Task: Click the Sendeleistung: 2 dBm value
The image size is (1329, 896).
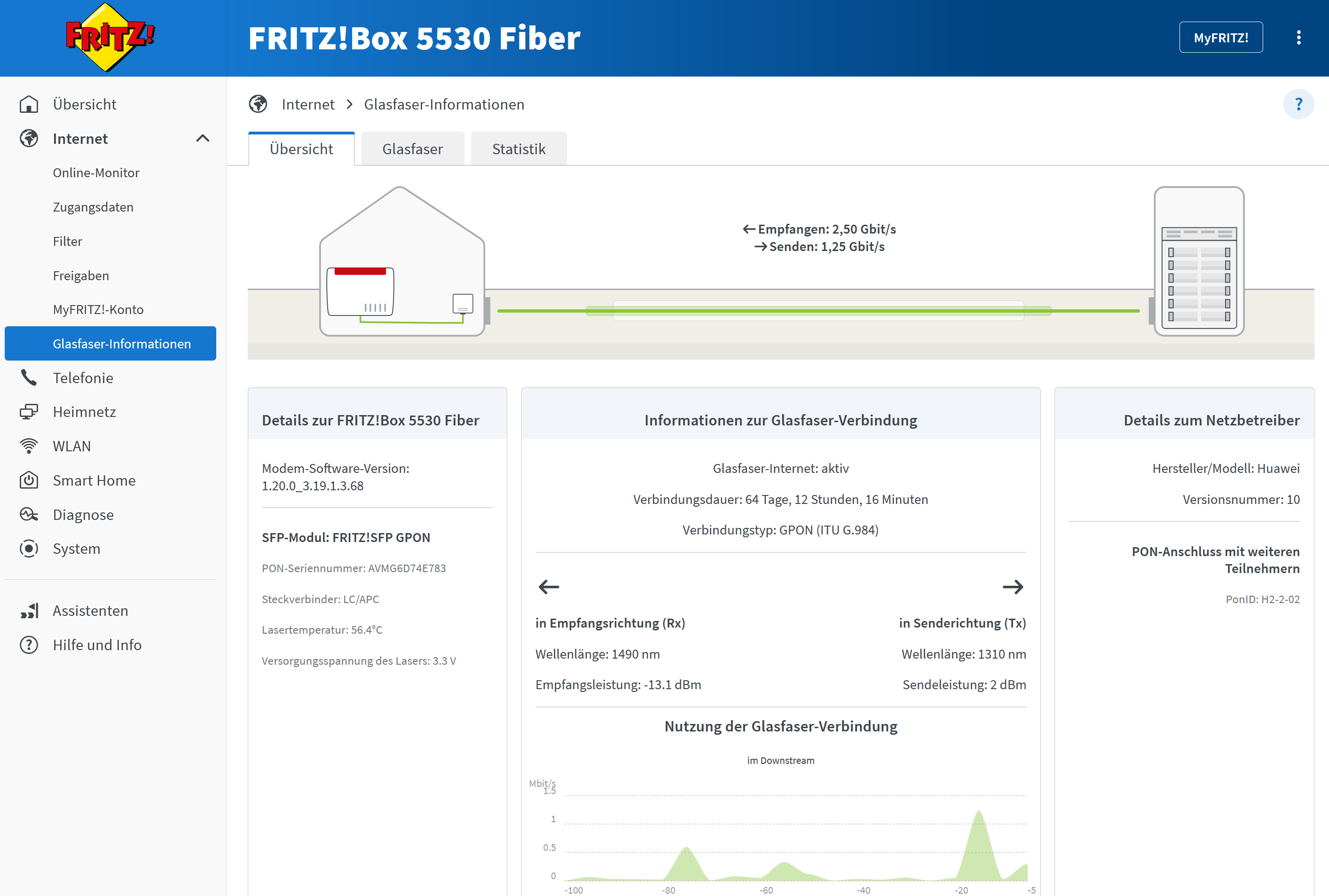Action: pos(965,684)
